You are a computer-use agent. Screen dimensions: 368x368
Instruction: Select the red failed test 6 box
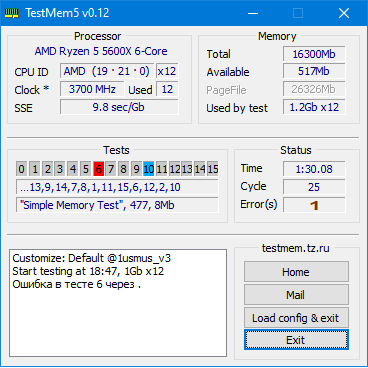pyautogui.click(x=98, y=169)
